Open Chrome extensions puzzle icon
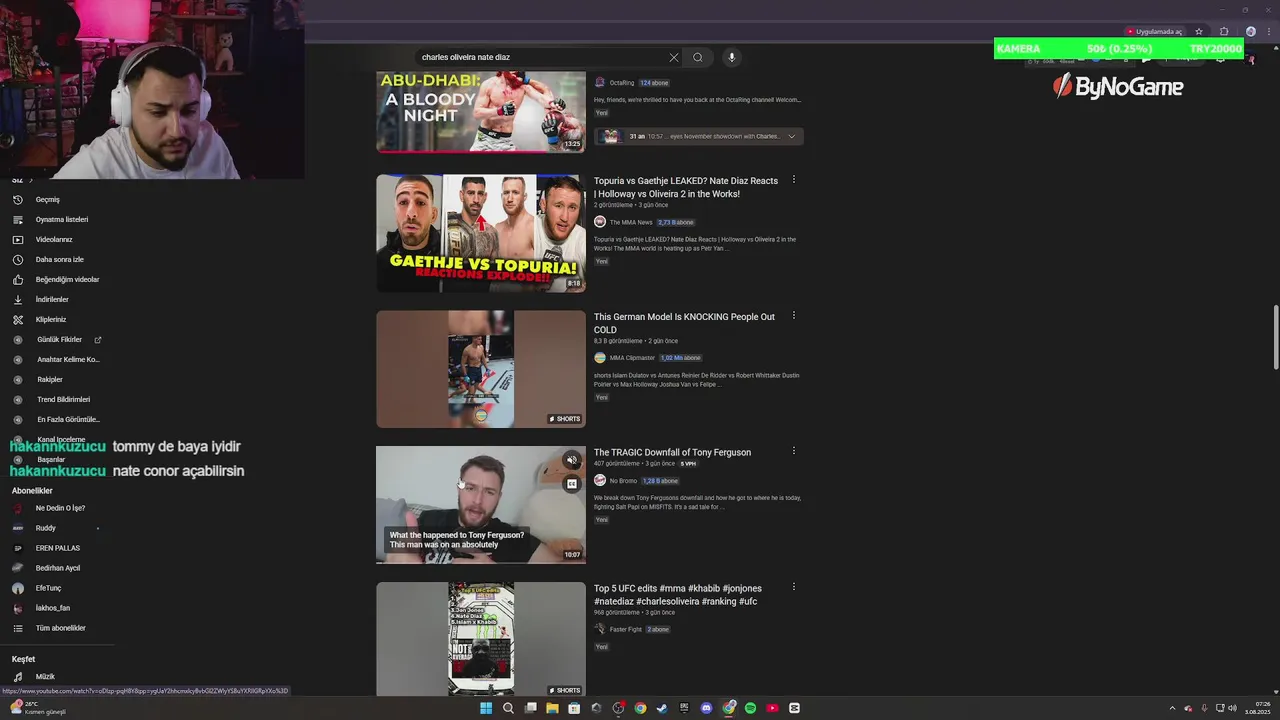Screen dimensions: 1280x720 1224,31
